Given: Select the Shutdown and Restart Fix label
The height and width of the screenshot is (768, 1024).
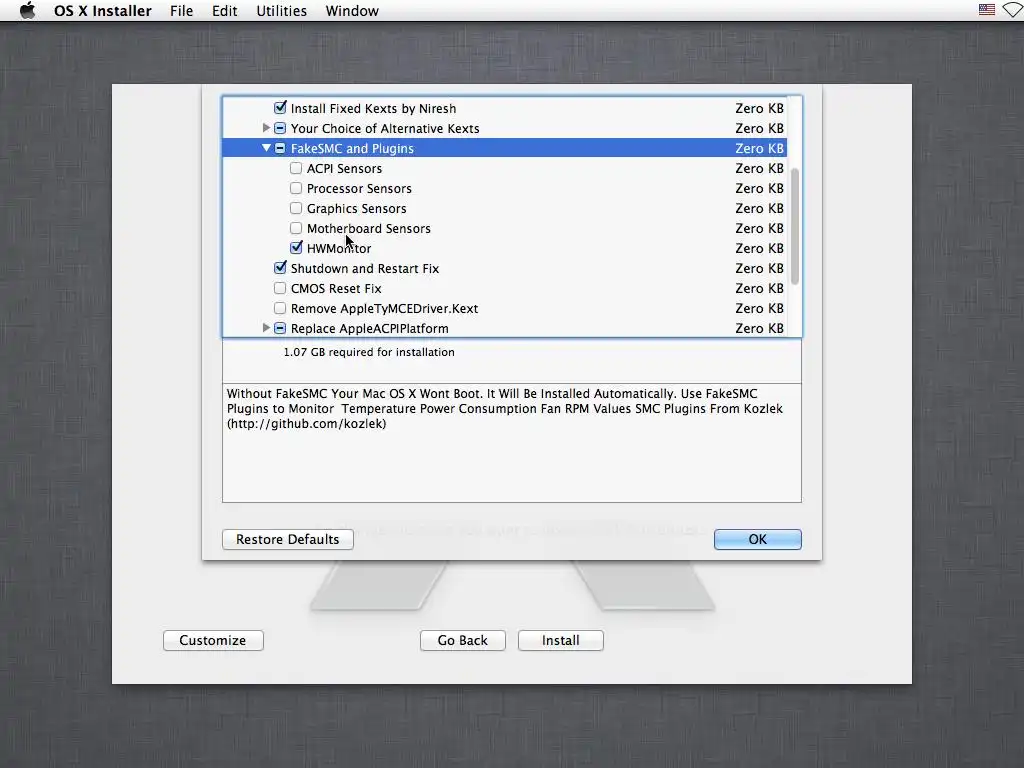Looking at the screenshot, I should click(364, 268).
